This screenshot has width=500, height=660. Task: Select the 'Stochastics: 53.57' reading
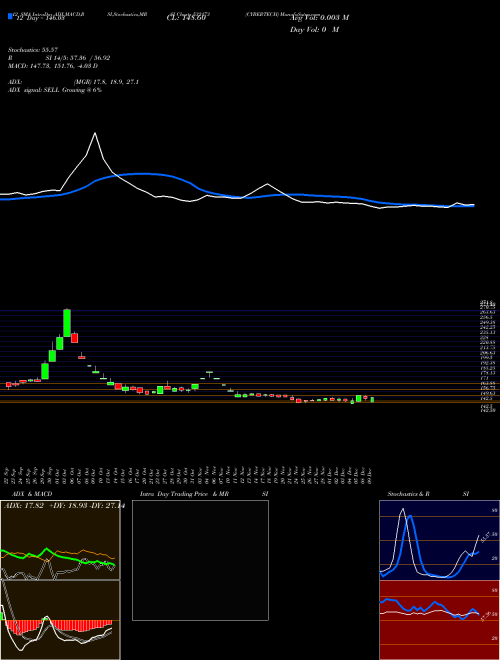(33, 50)
